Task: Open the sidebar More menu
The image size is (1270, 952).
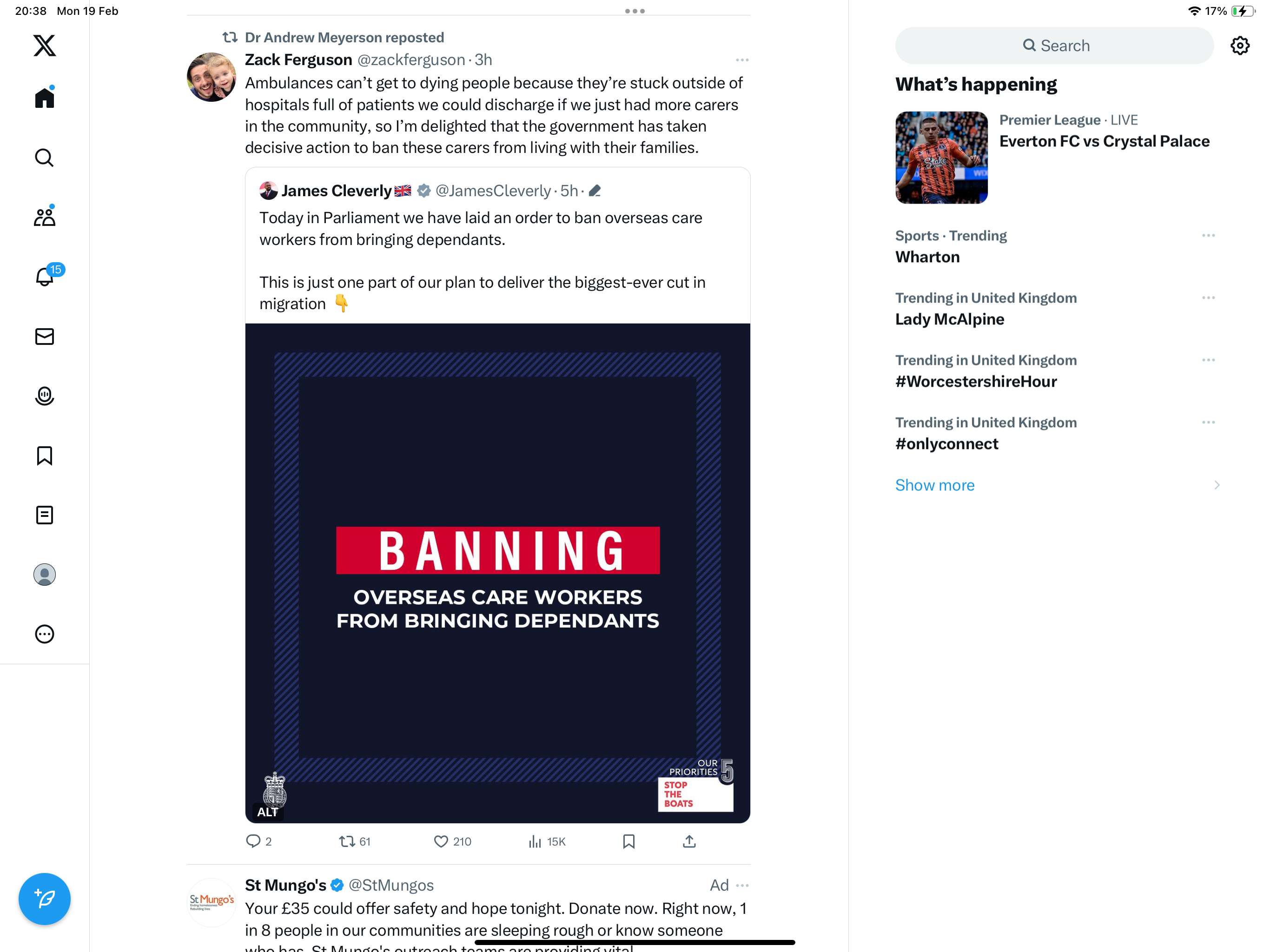Action: (x=45, y=634)
